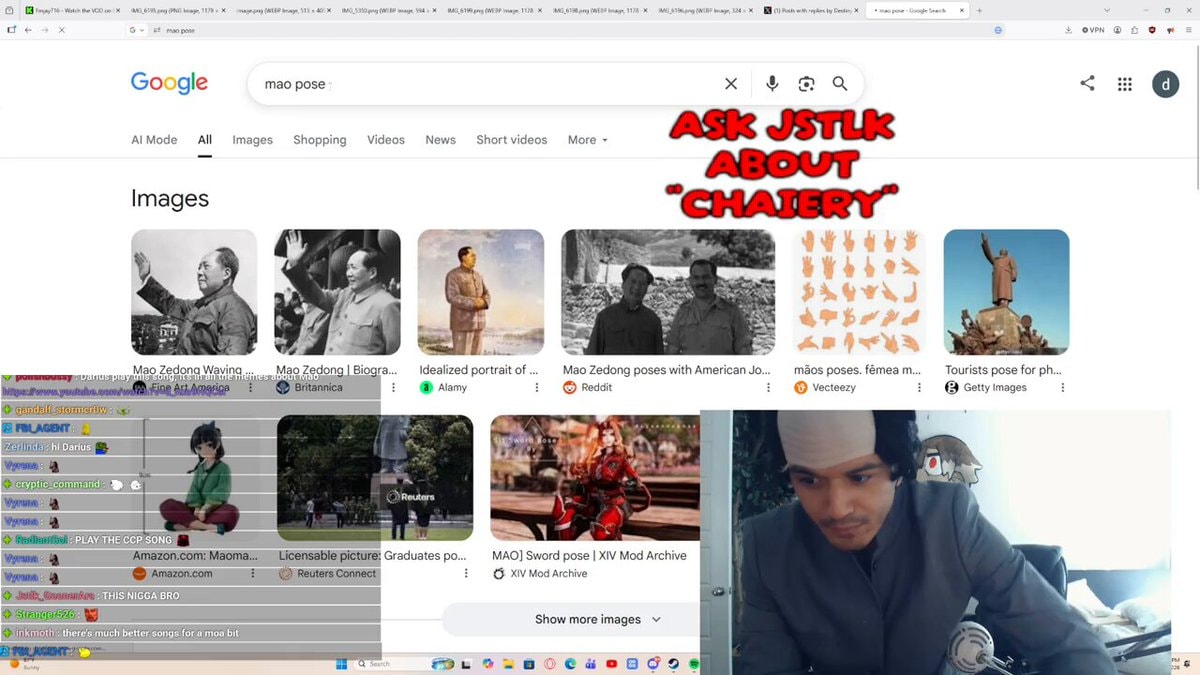The image size is (1200, 675).
Task: Open the Mao Zedong waving photo thumbnail
Action: pos(194,292)
